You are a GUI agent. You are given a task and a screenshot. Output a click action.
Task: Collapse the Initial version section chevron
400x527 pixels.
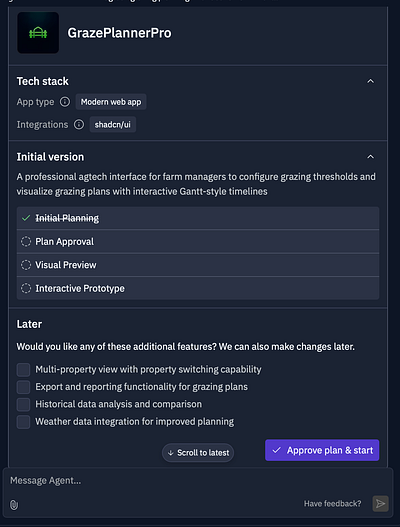tap(370, 157)
